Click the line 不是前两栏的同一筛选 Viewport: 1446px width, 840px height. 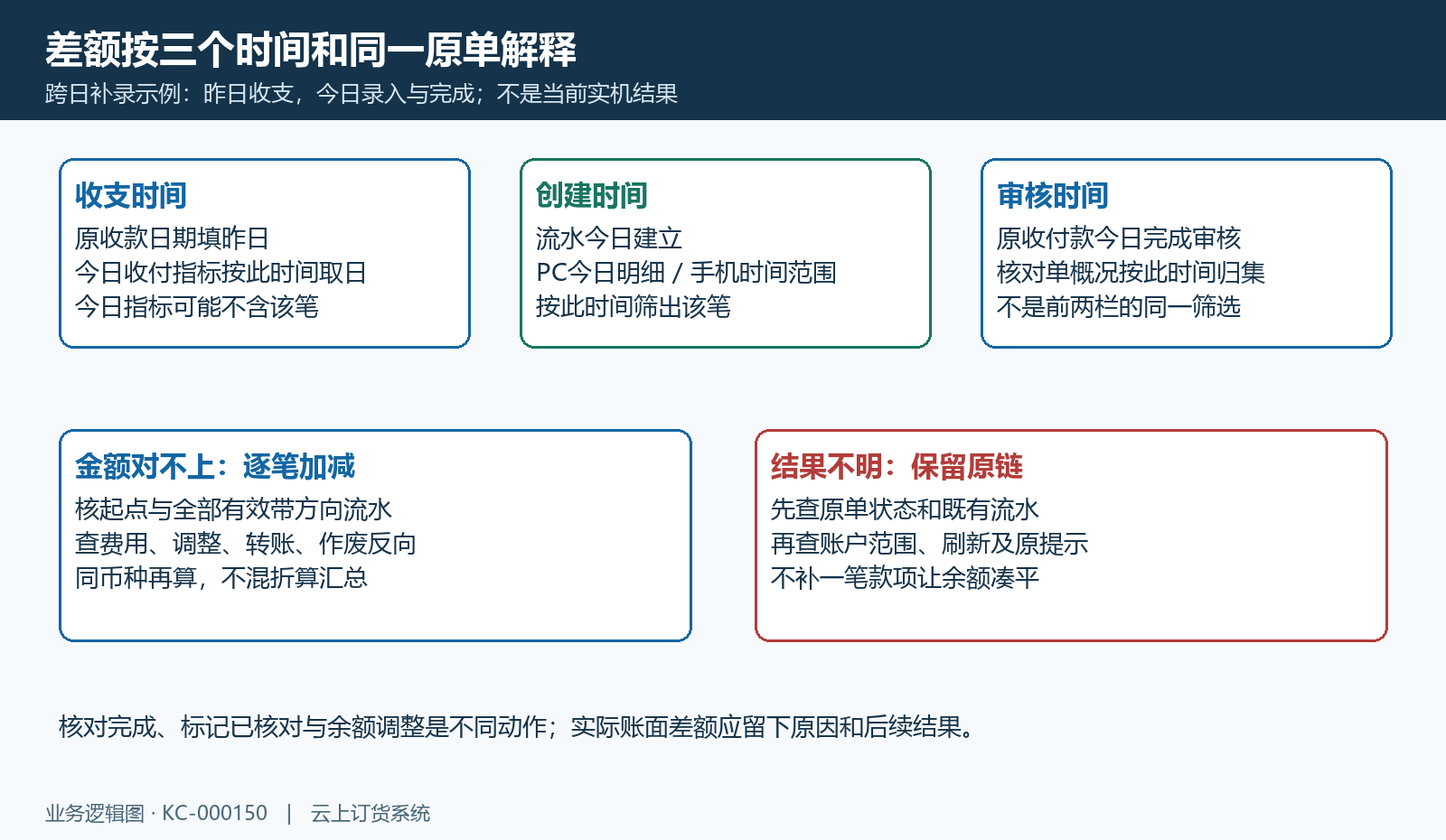1119,307
